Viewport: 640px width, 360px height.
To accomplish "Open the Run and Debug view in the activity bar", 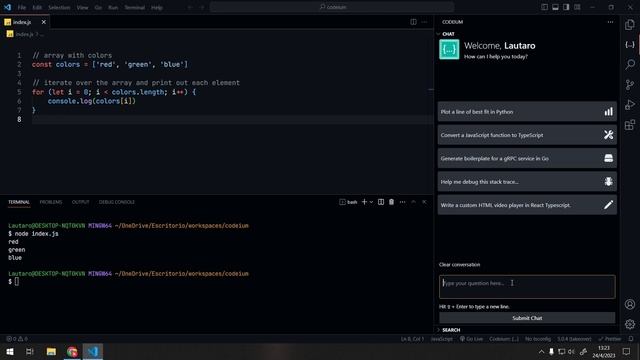I will pos(630,104).
